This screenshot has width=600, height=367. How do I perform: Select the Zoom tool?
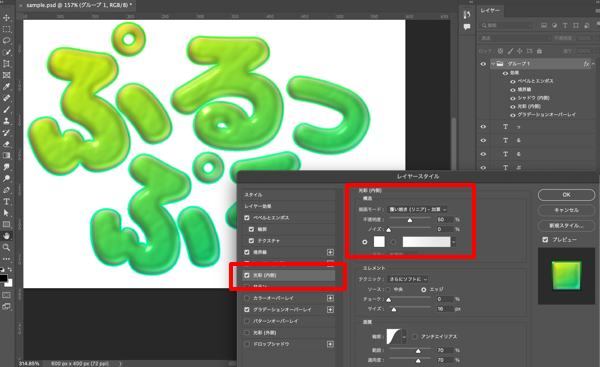(7, 248)
